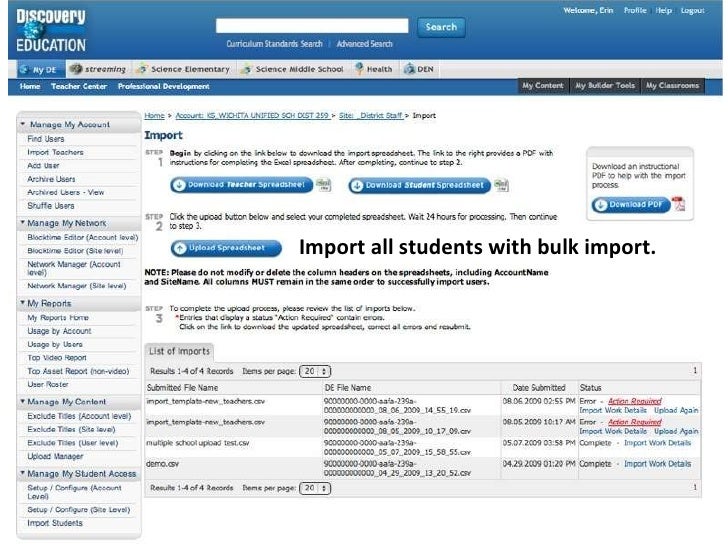Click the Excel icon beside Download Teacher Spreadsheet

[x=324, y=184]
